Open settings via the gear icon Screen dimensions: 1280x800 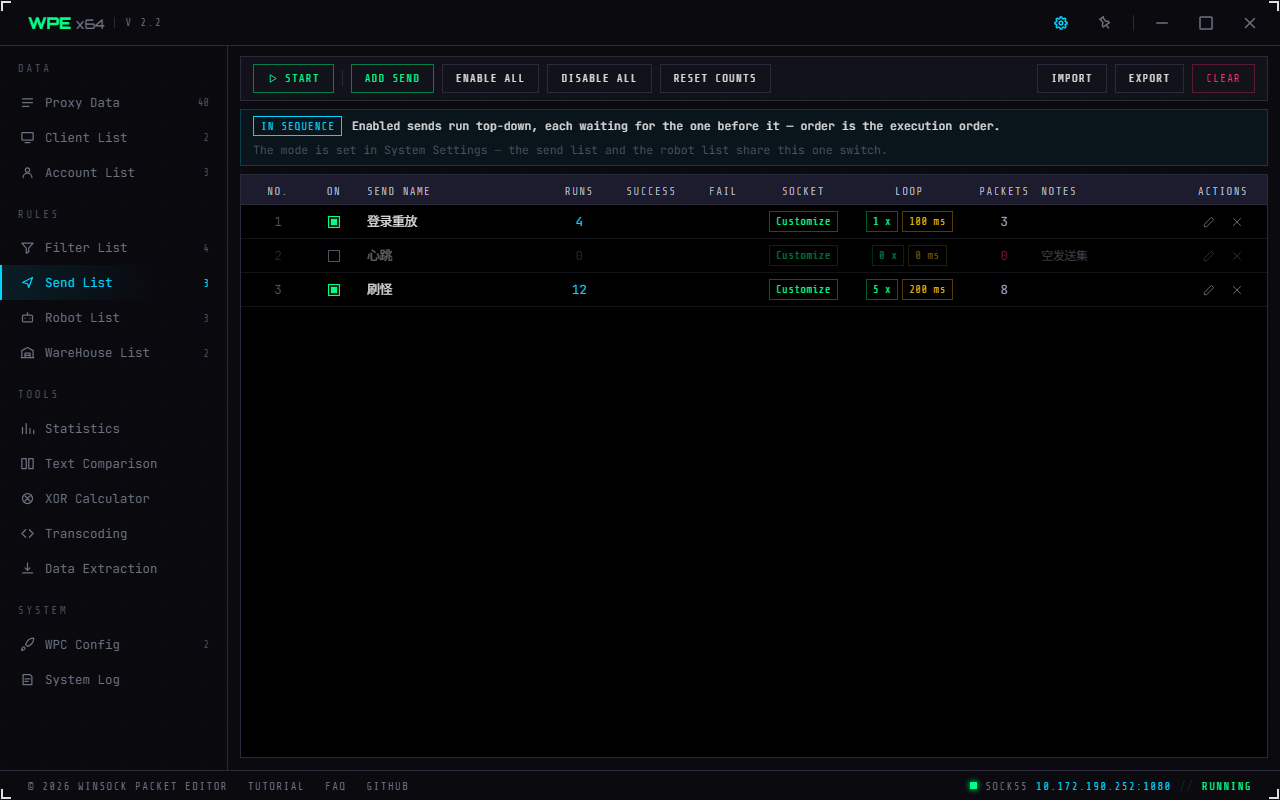[x=1061, y=23]
